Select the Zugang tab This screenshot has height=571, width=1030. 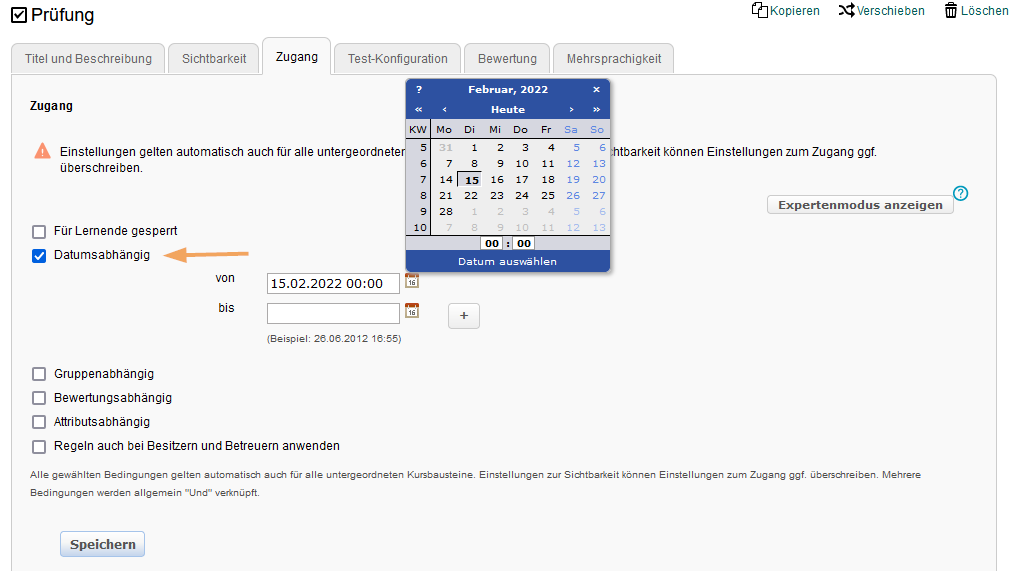(297, 57)
